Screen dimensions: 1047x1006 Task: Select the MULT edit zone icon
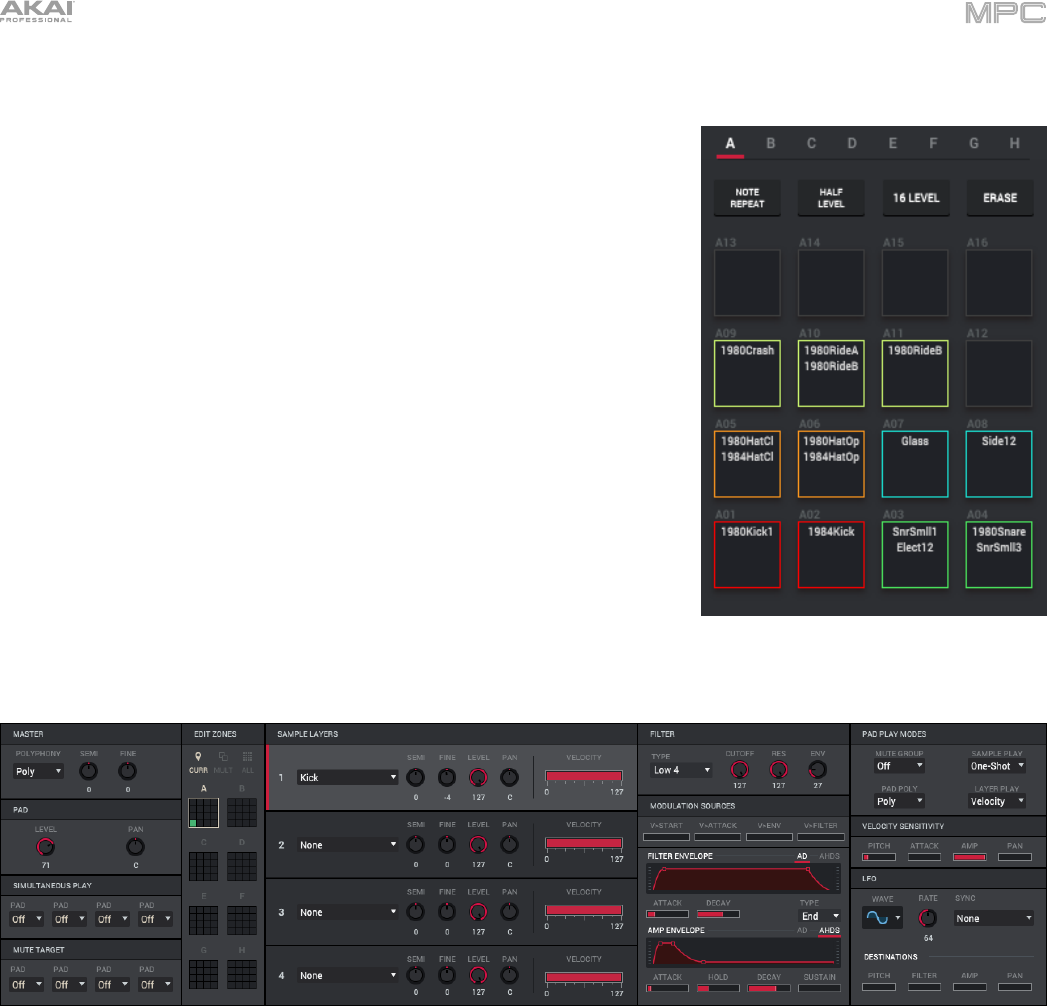tap(223, 757)
